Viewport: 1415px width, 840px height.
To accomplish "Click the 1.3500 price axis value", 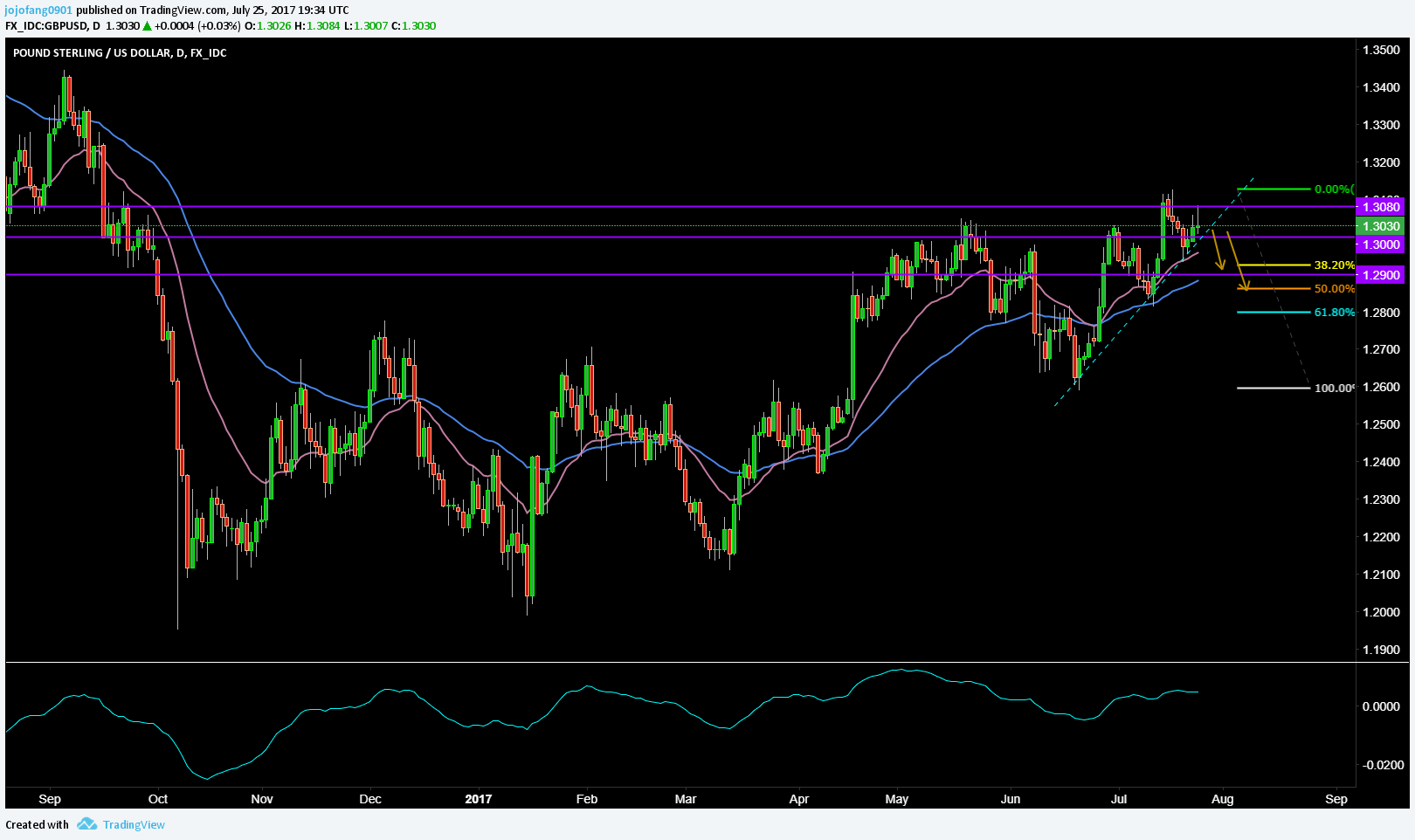I will pyautogui.click(x=1381, y=50).
